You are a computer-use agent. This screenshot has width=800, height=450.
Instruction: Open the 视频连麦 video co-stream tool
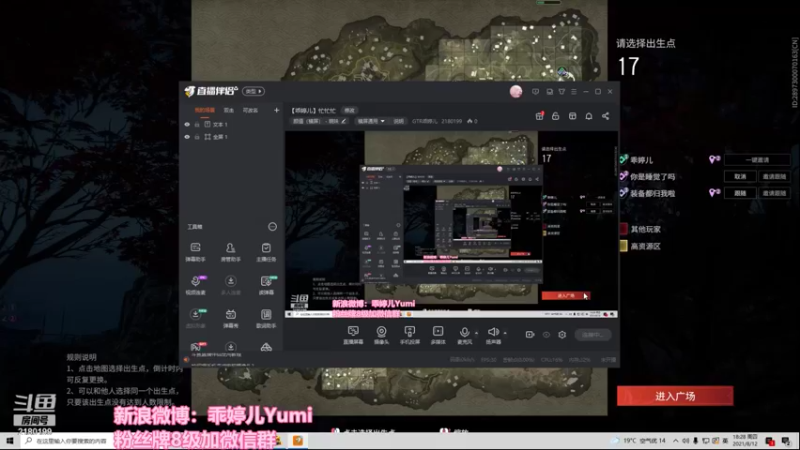tap(195, 285)
